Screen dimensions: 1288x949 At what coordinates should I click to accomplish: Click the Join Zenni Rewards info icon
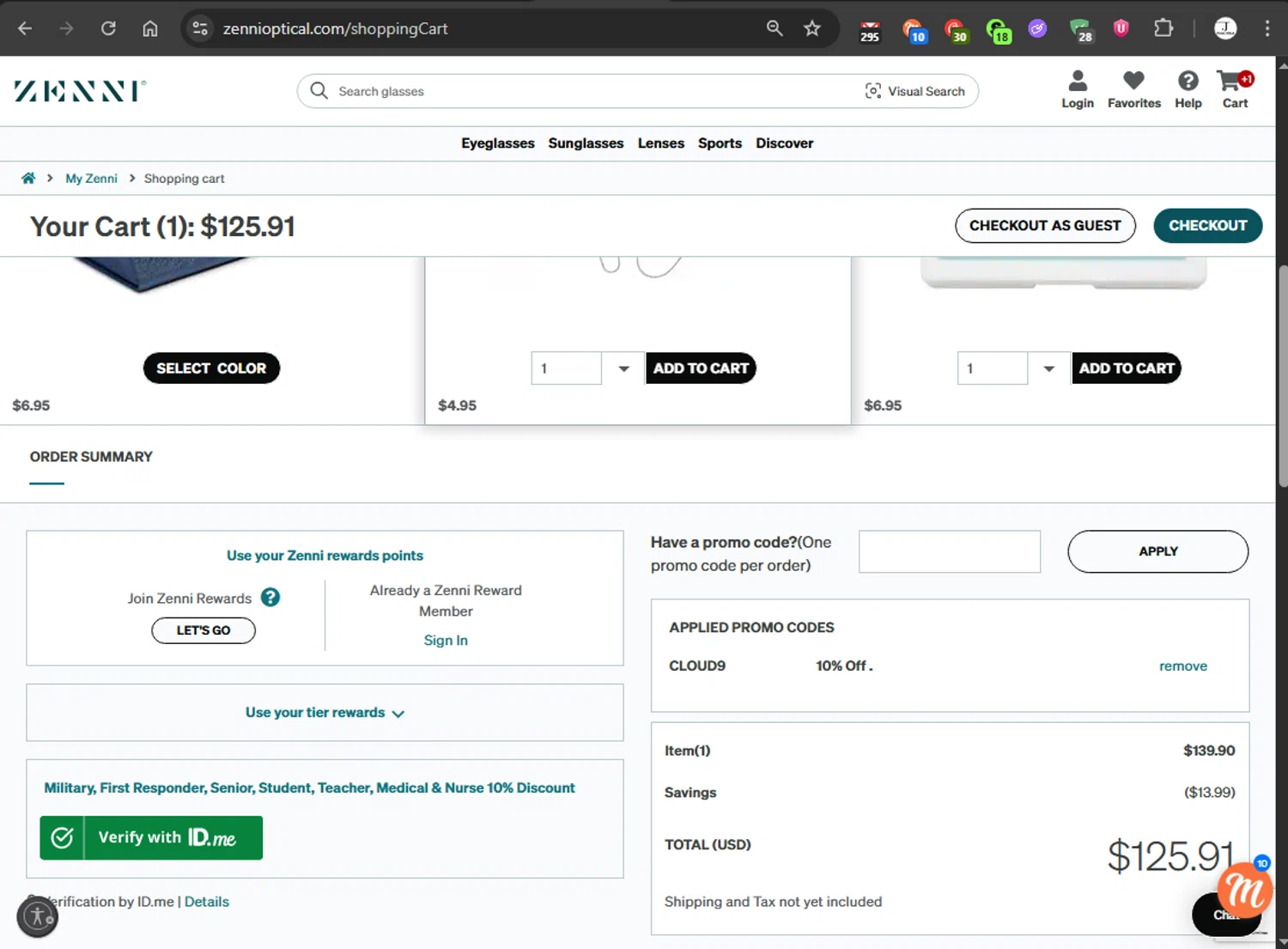coord(270,597)
